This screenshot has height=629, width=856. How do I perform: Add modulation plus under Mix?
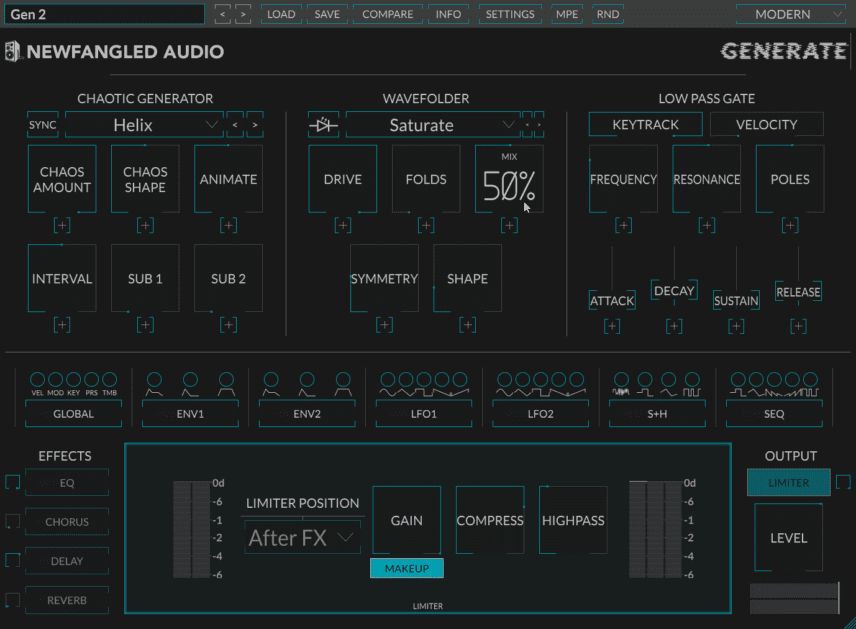pyautogui.click(x=509, y=225)
